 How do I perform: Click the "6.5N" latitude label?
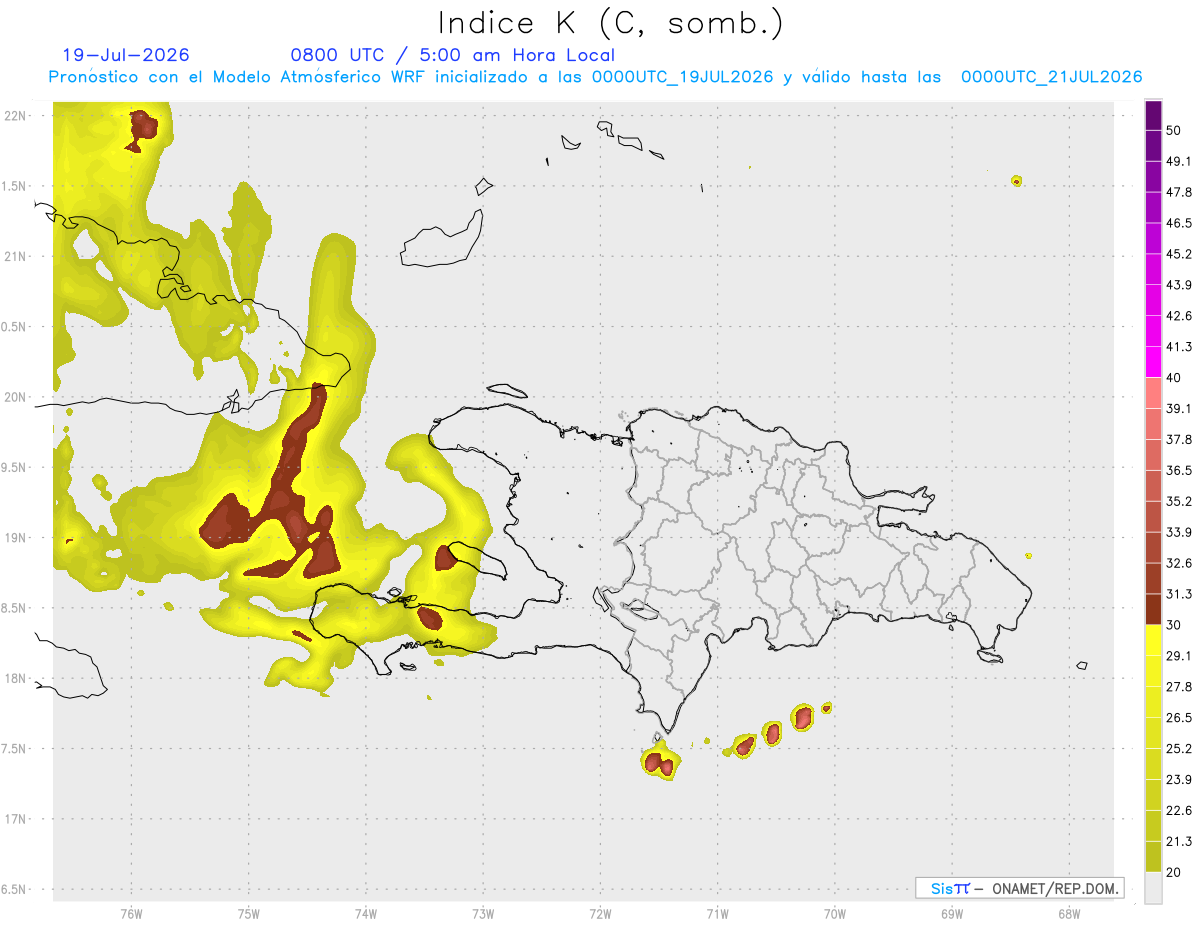(x=14, y=889)
